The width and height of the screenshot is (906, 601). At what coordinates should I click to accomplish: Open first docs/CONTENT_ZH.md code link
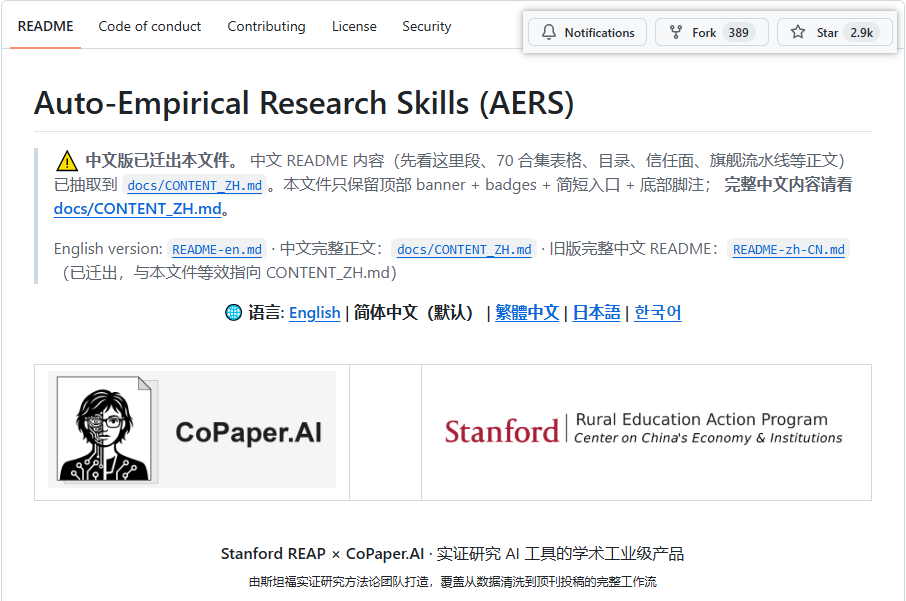[x=195, y=186]
